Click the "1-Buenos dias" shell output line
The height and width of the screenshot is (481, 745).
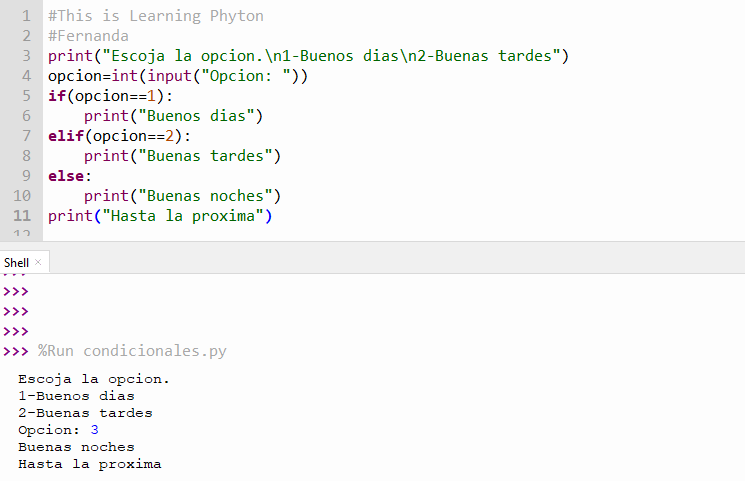tap(76, 396)
